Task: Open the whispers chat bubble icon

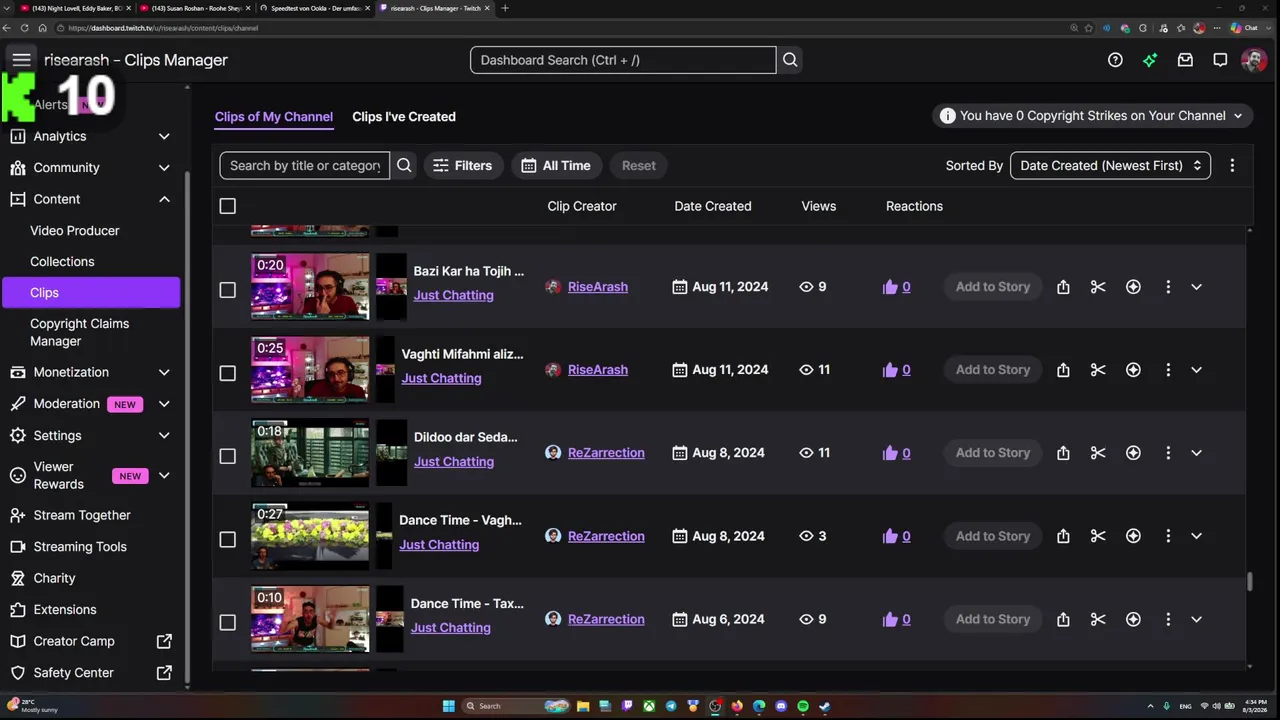Action: [x=1220, y=60]
